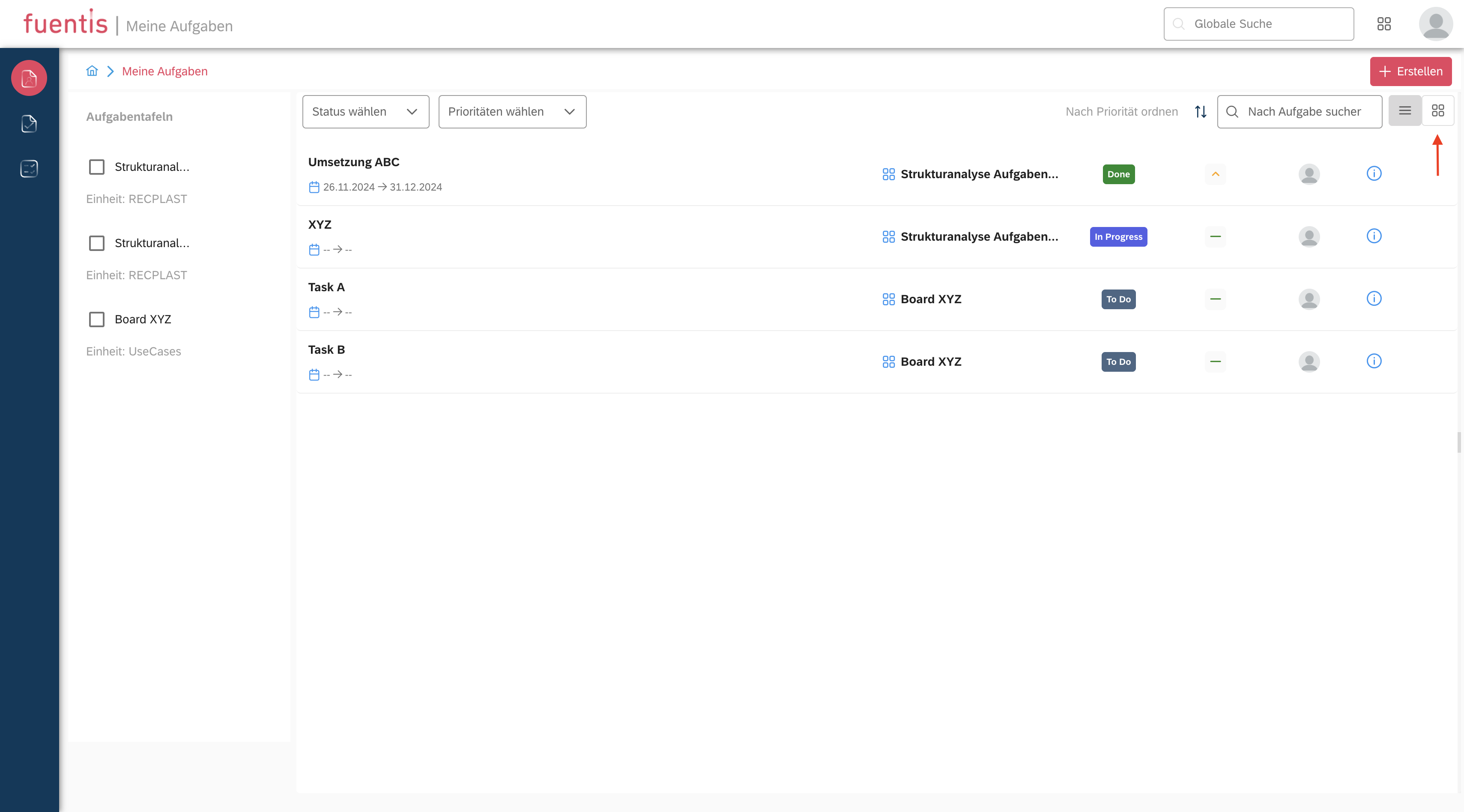This screenshot has height=812, width=1464.
Task: Open info for Umsetzung ABC task
Action: pyautogui.click(x=1374, y=173)
